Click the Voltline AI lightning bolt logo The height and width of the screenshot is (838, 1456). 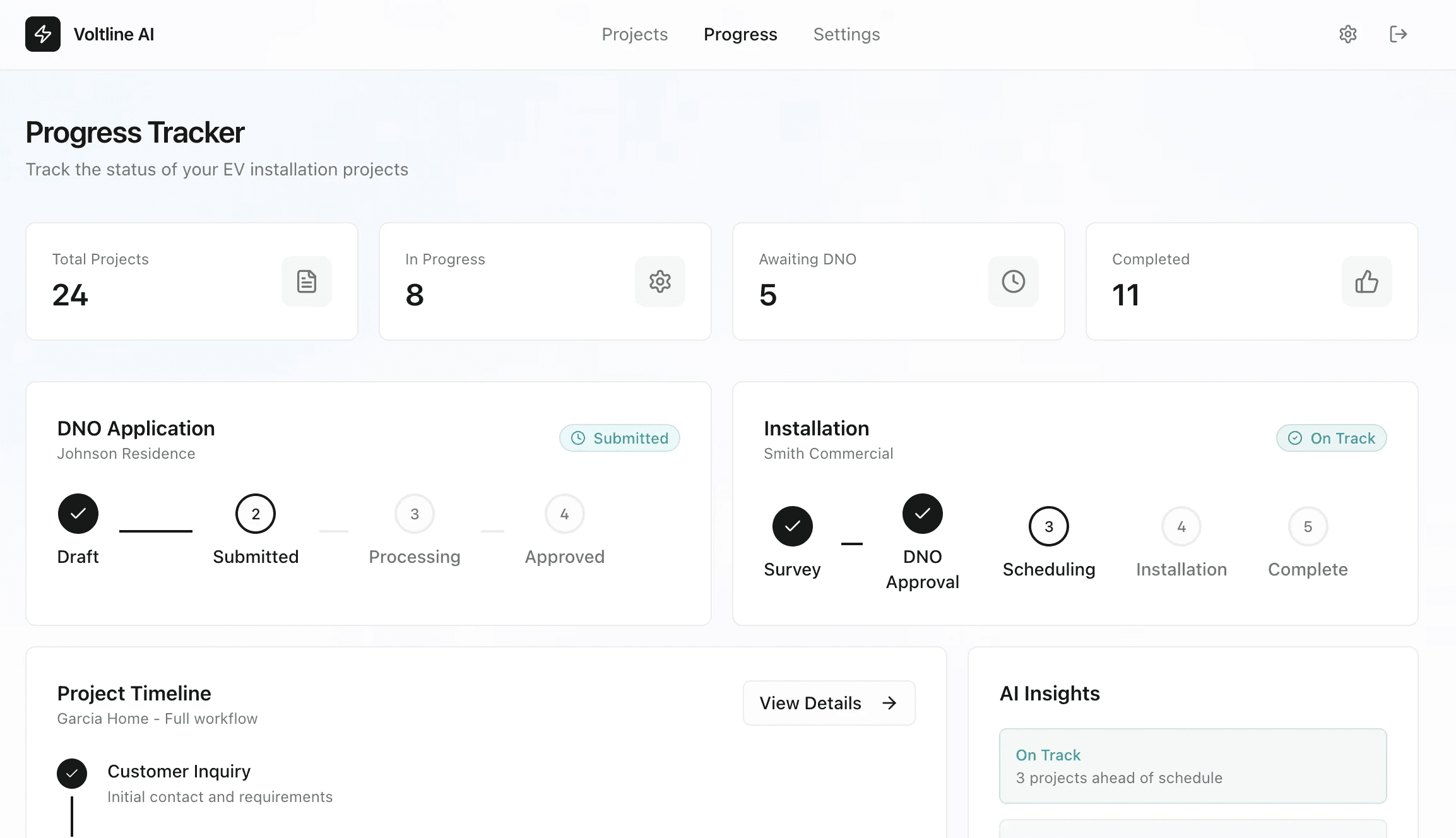pyautogui.click(x=43, y=34)
